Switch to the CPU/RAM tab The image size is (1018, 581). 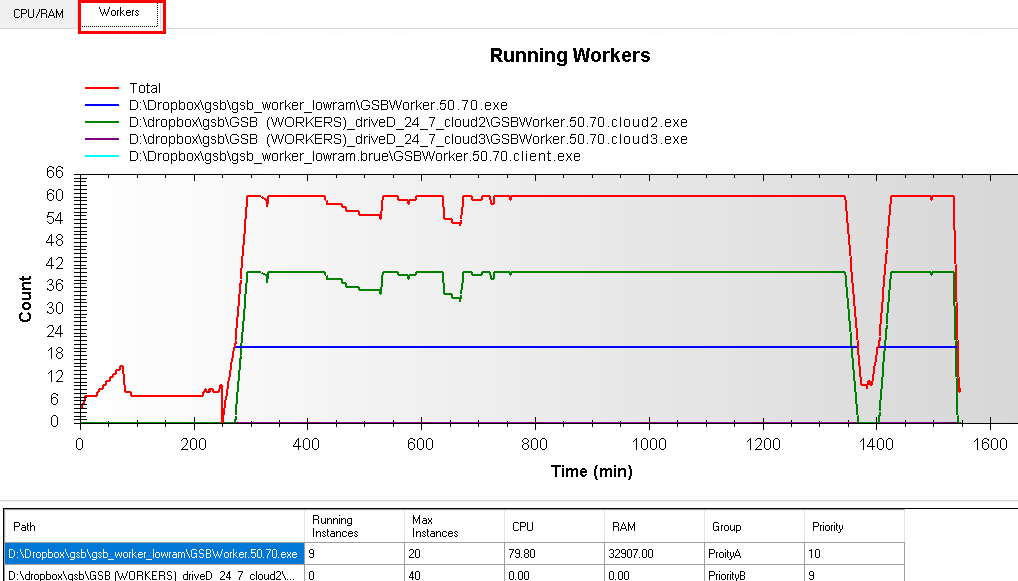(38, 13)
